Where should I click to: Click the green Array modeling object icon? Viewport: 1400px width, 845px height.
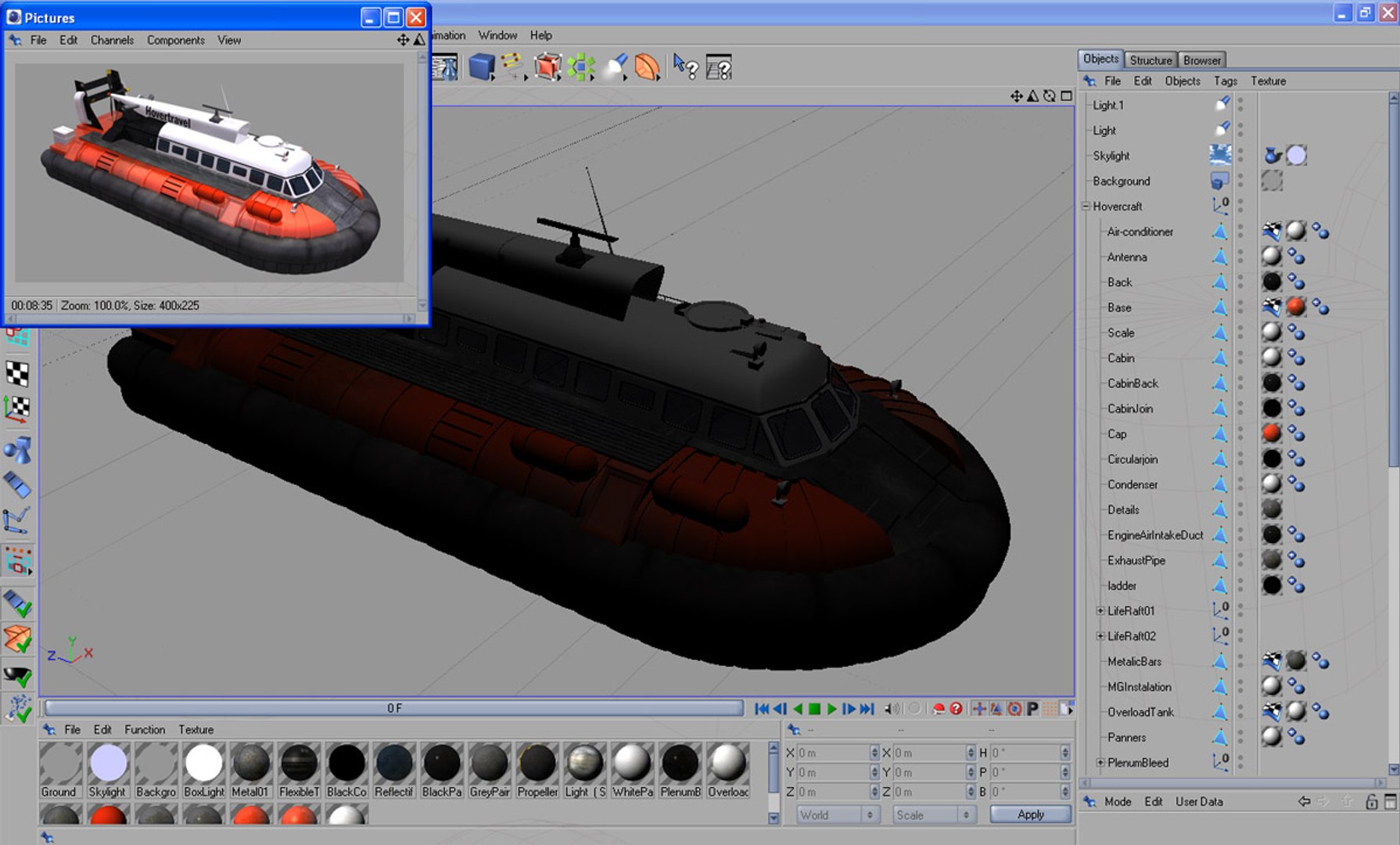[581, 67]
